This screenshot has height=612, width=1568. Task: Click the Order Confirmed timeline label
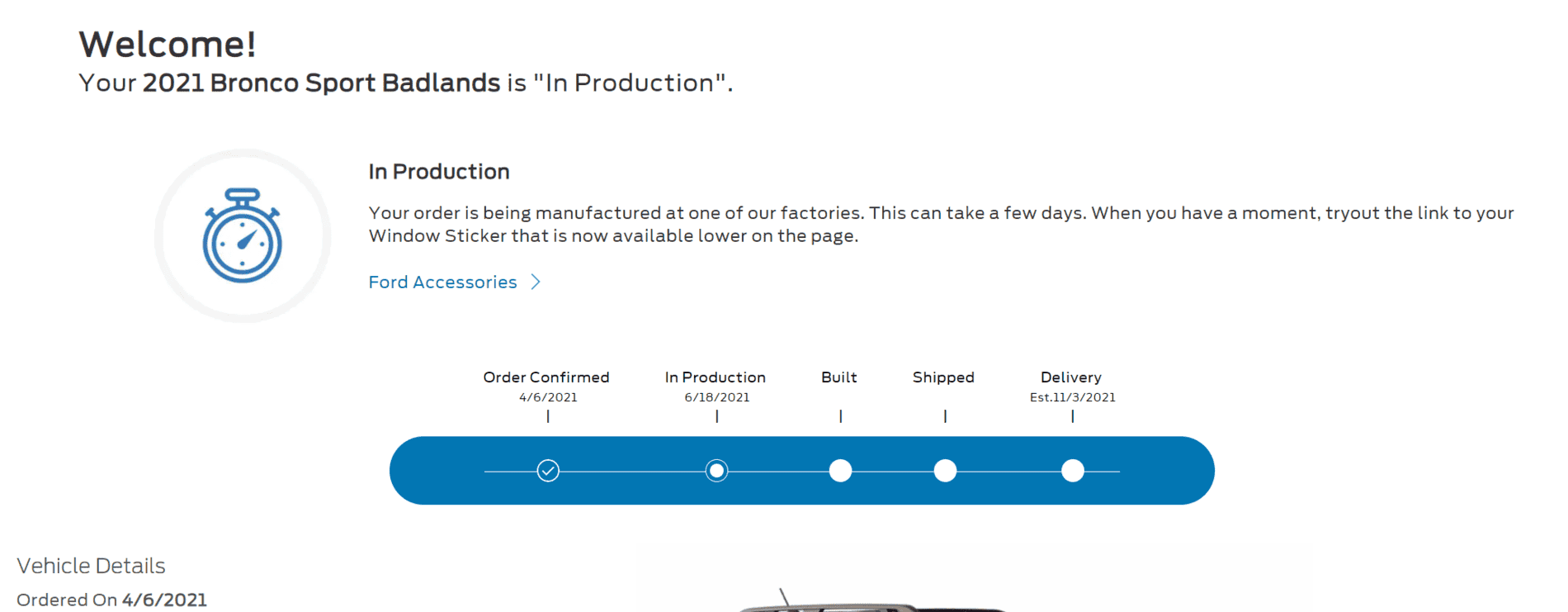click(546, 377)
